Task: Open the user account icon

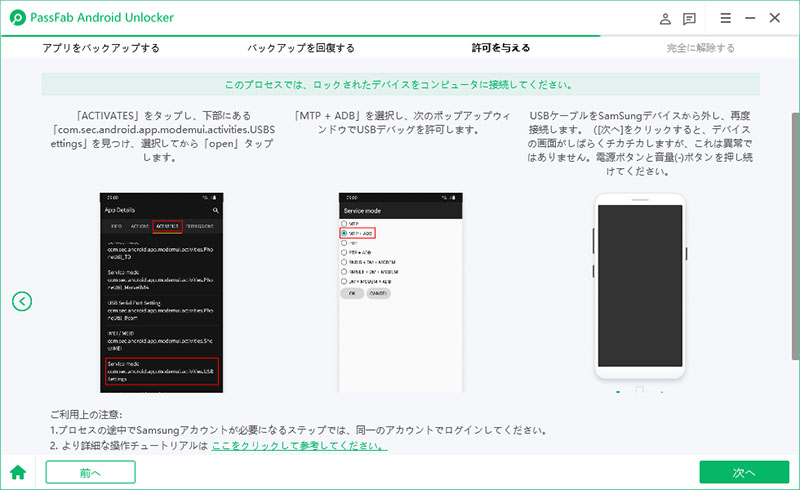Action: [x=665, y=19]
